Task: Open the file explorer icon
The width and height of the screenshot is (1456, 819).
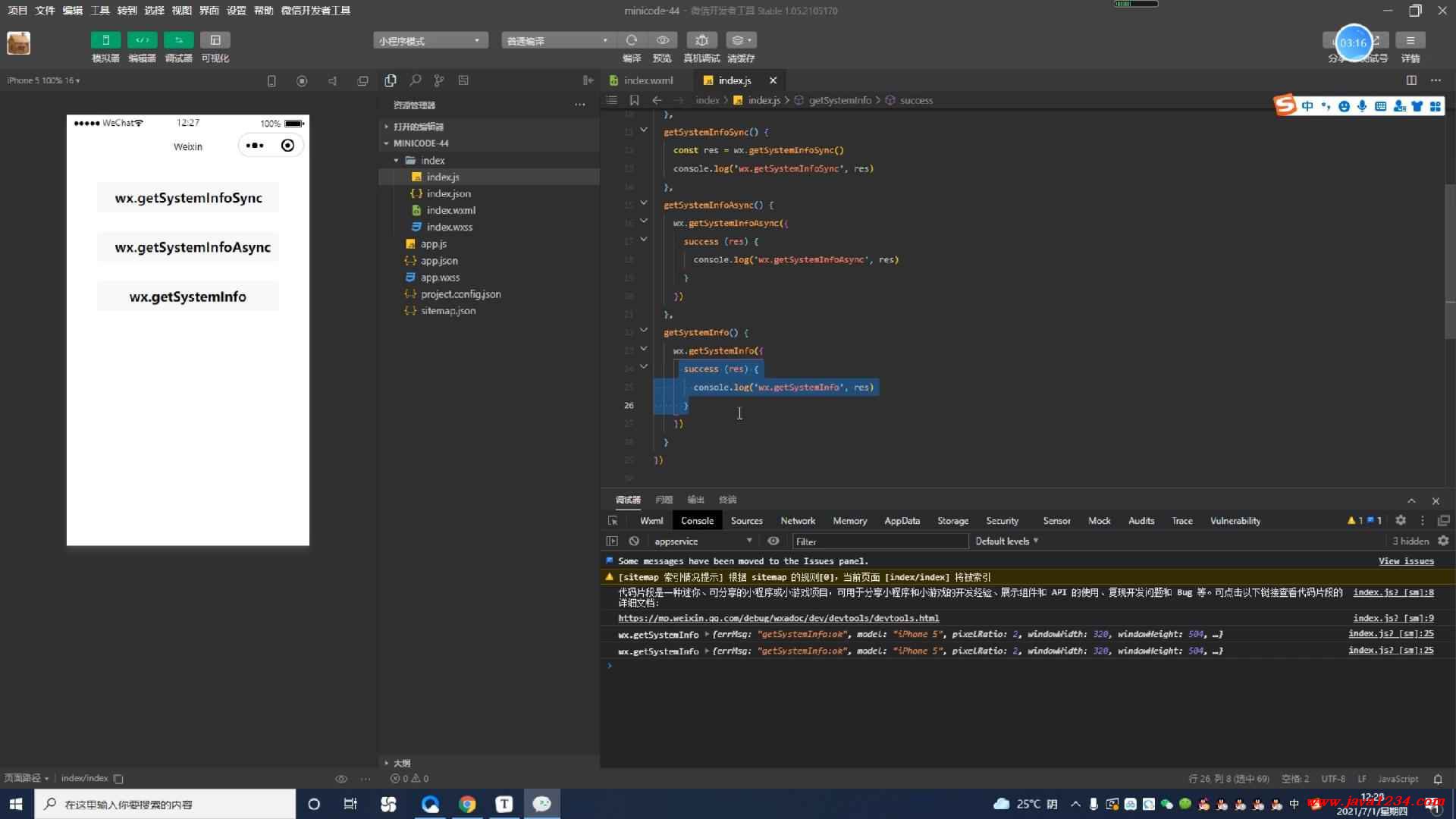Action: tap(391, 80)
